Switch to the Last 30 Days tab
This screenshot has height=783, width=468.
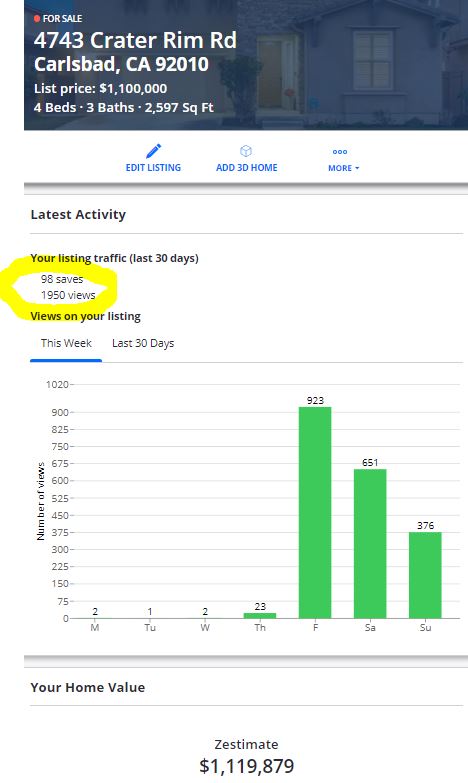pos(143,343)
